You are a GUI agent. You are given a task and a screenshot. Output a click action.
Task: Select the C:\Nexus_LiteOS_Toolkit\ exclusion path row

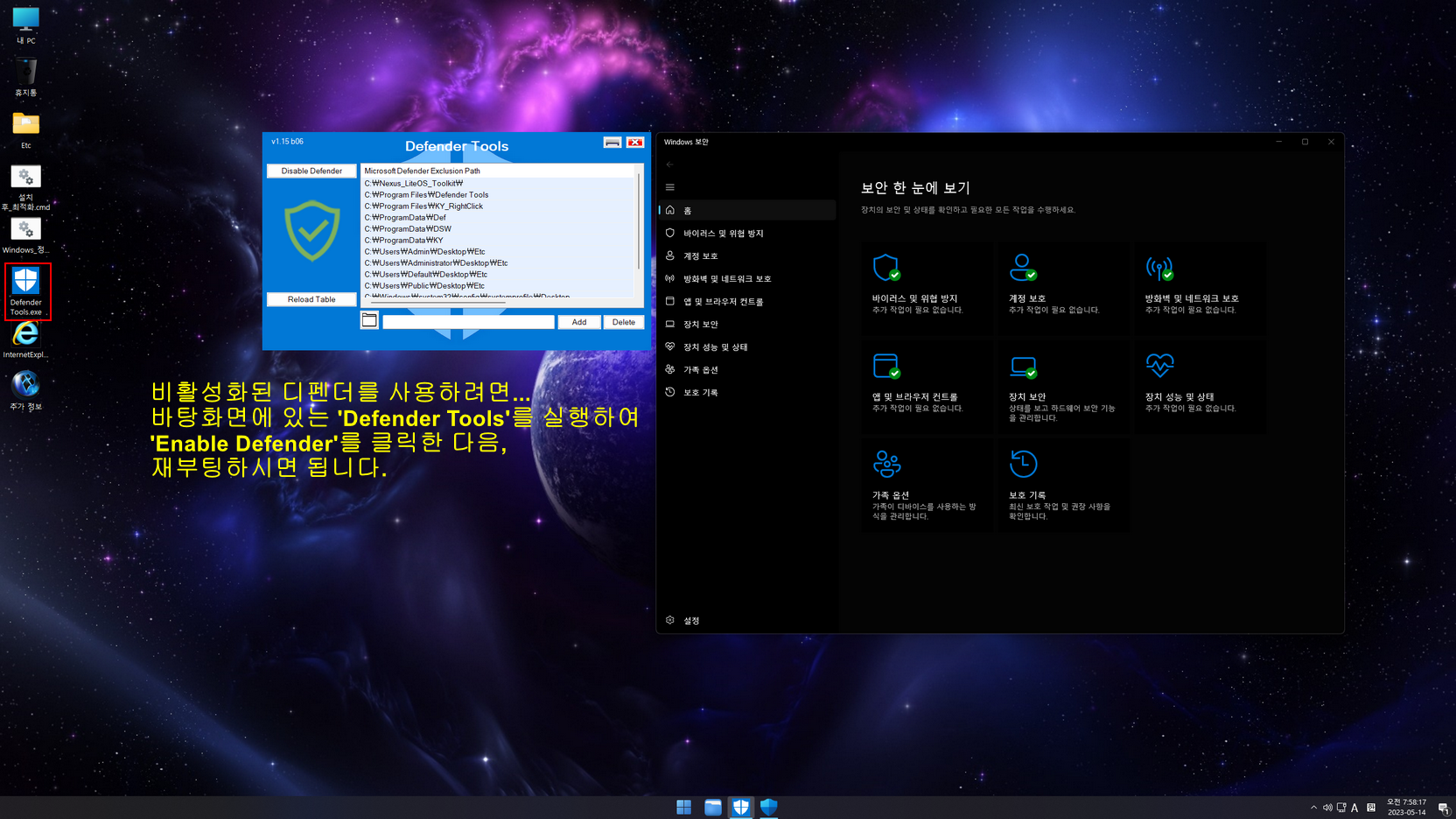[498, 184]
